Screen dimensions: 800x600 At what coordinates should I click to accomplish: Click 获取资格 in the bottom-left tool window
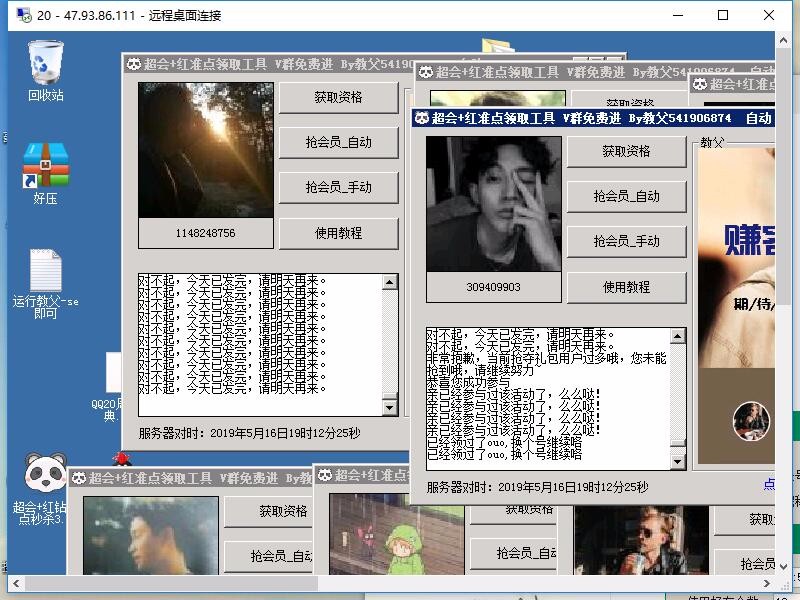pyautogui.click(x=268, y=512)
